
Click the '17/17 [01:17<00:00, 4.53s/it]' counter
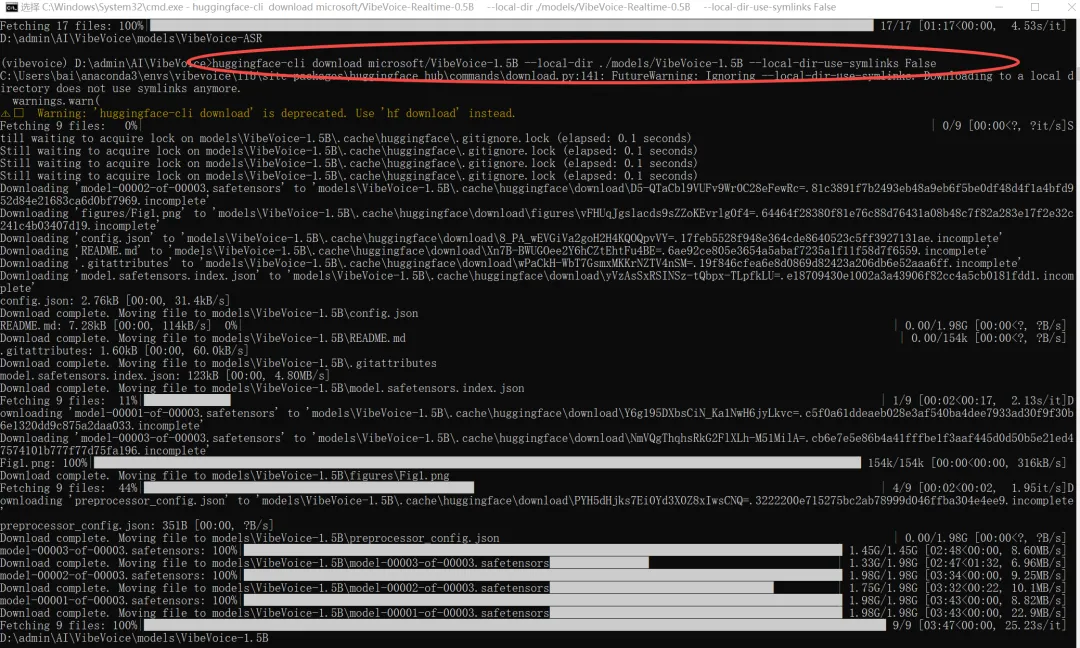[x=974, y=26]
